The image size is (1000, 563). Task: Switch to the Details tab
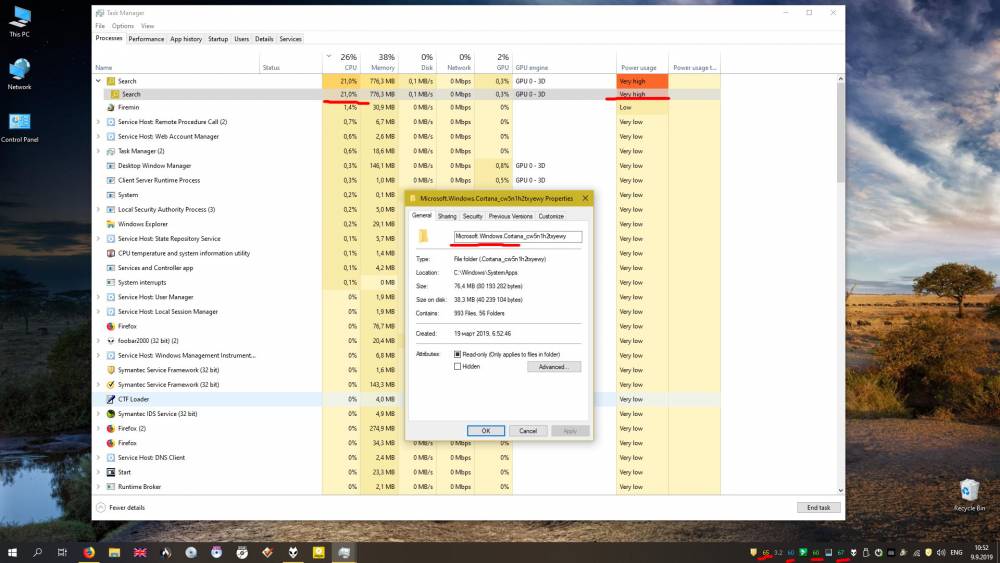click(x=264, y=39)
